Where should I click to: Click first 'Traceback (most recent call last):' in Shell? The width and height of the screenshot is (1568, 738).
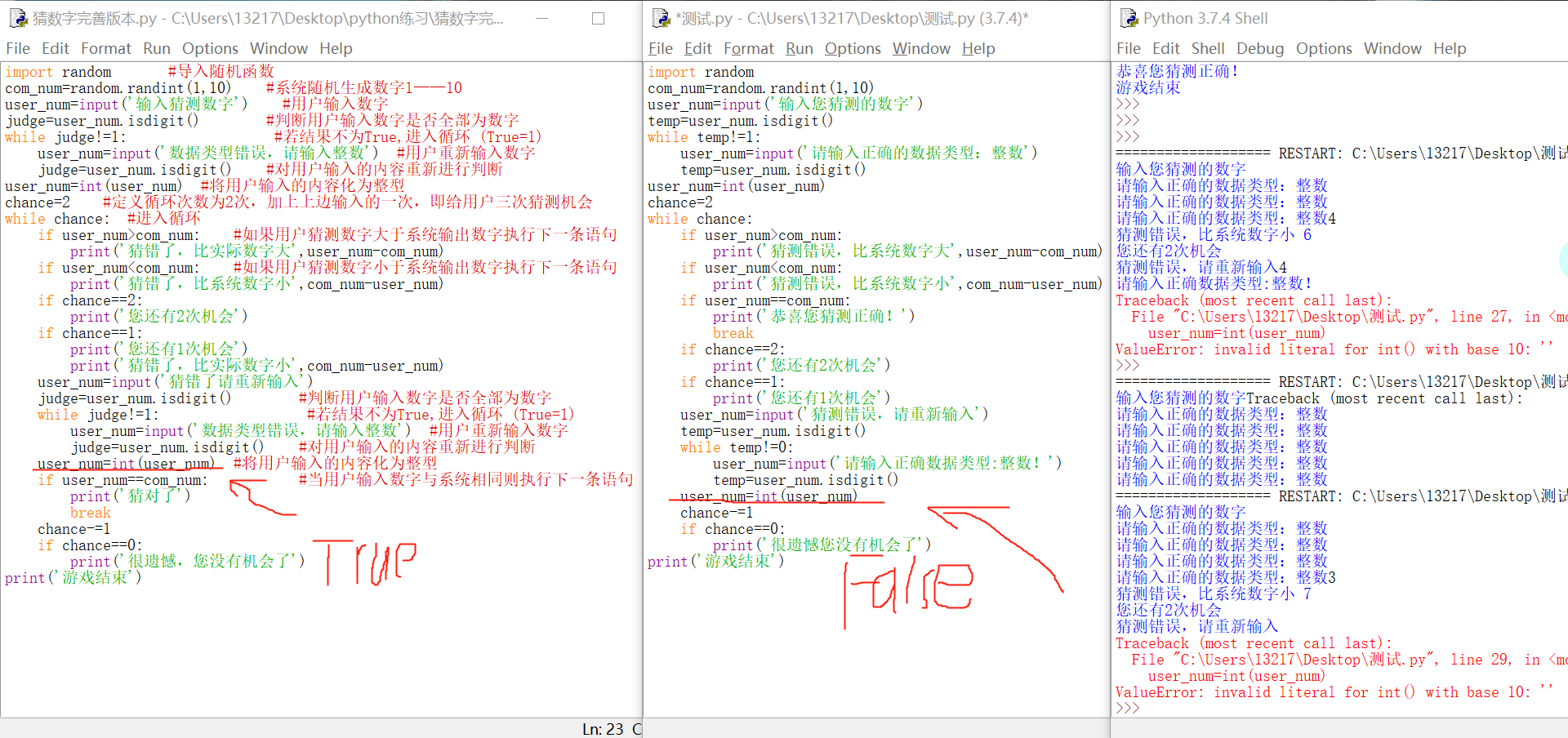pyautogui.click(x=1254, y=300)
